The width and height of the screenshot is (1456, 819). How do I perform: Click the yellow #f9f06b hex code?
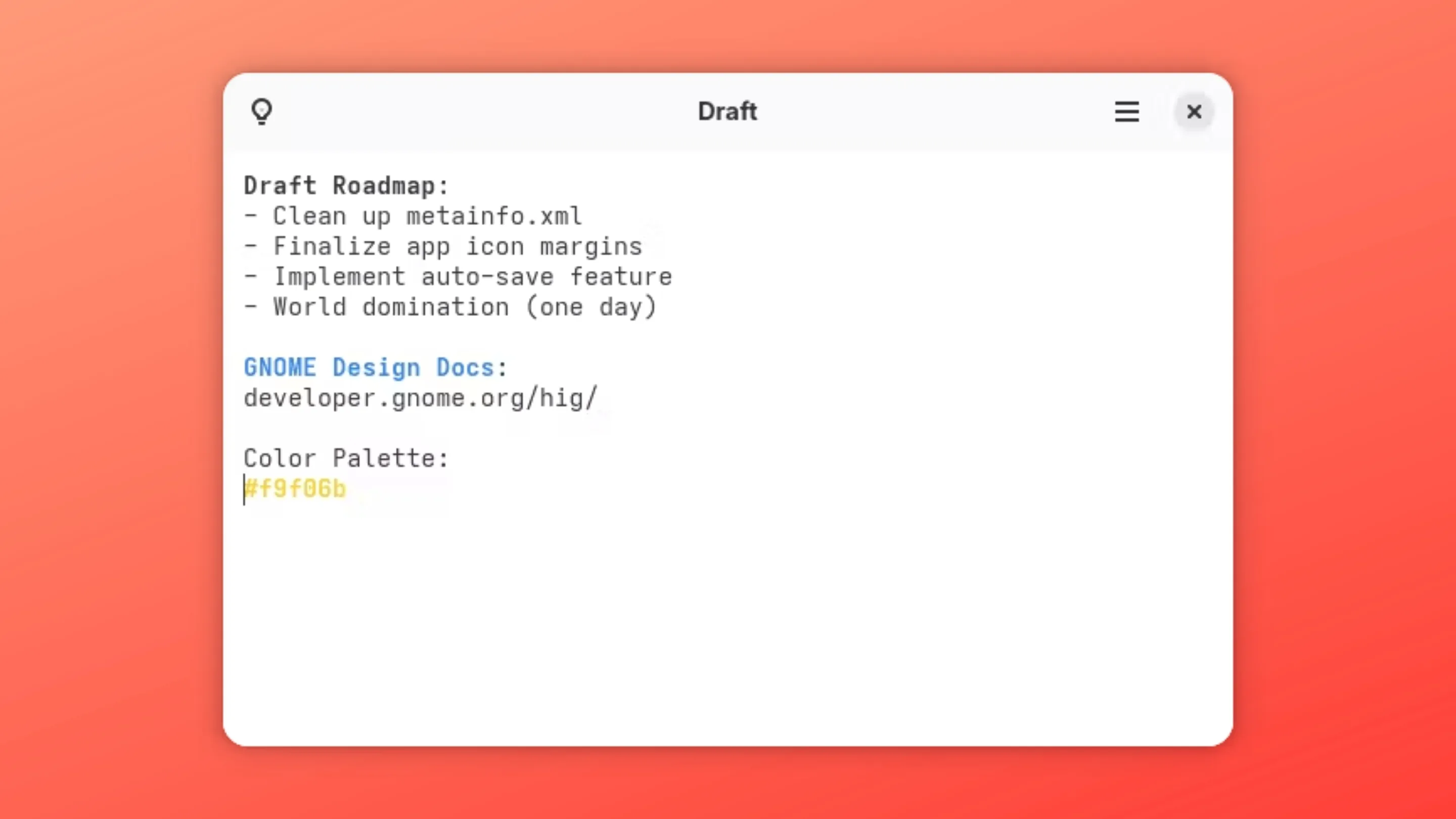(295, 489)
